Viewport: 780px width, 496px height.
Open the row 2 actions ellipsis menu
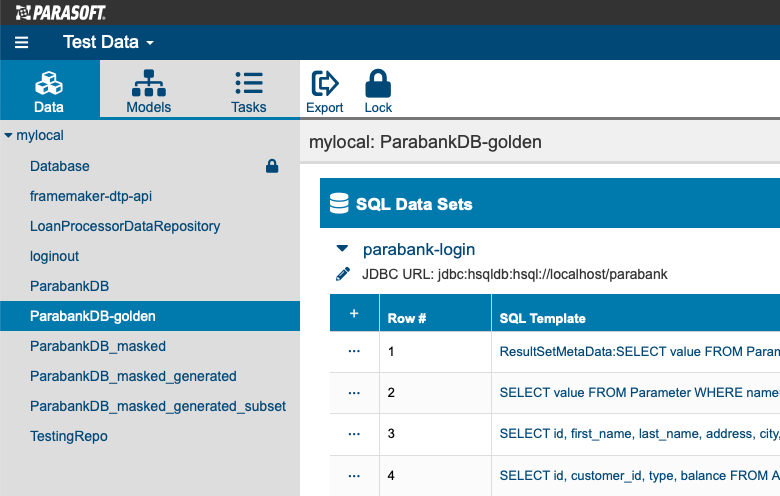click(354, 393)
